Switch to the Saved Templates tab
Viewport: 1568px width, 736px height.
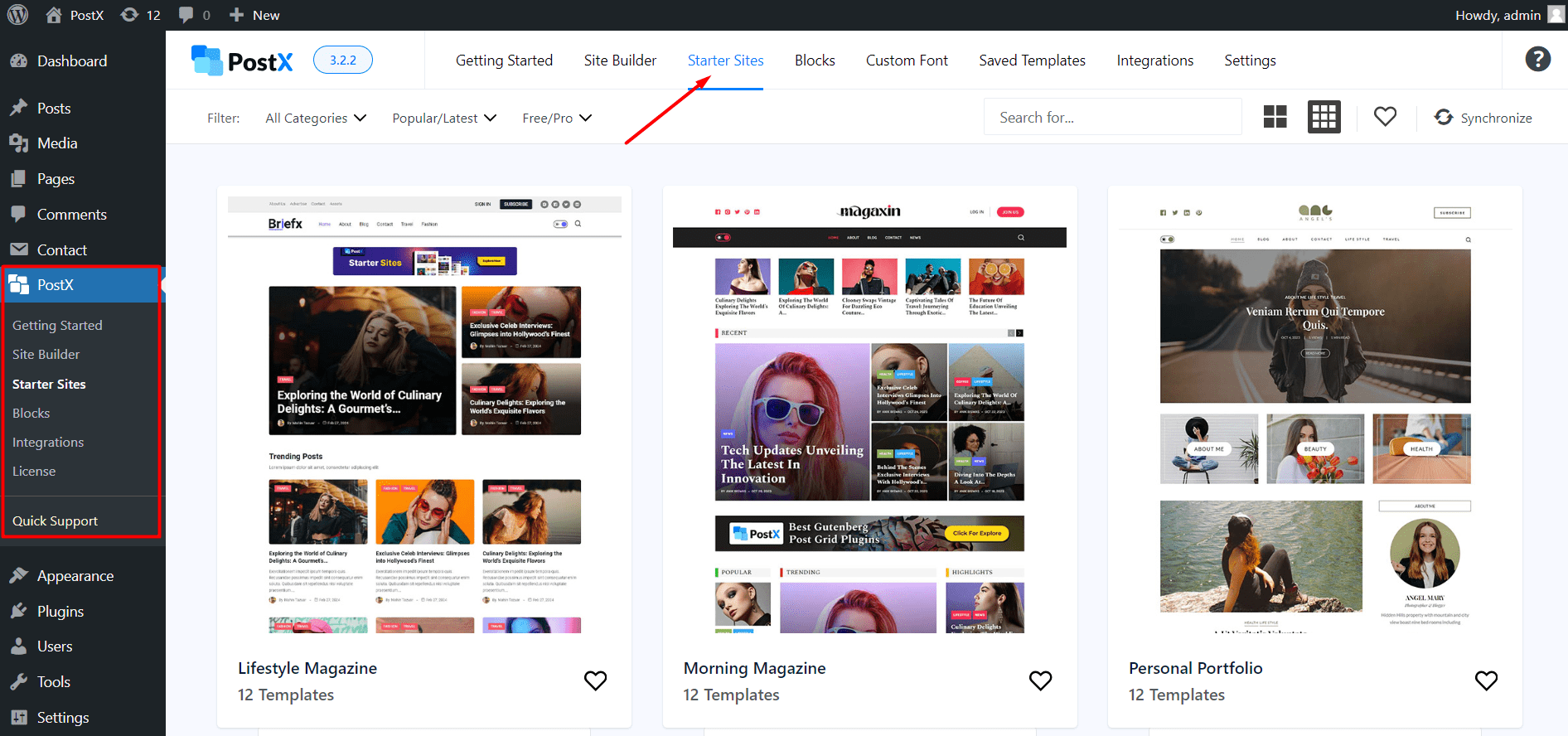(x=1032, y=61)
